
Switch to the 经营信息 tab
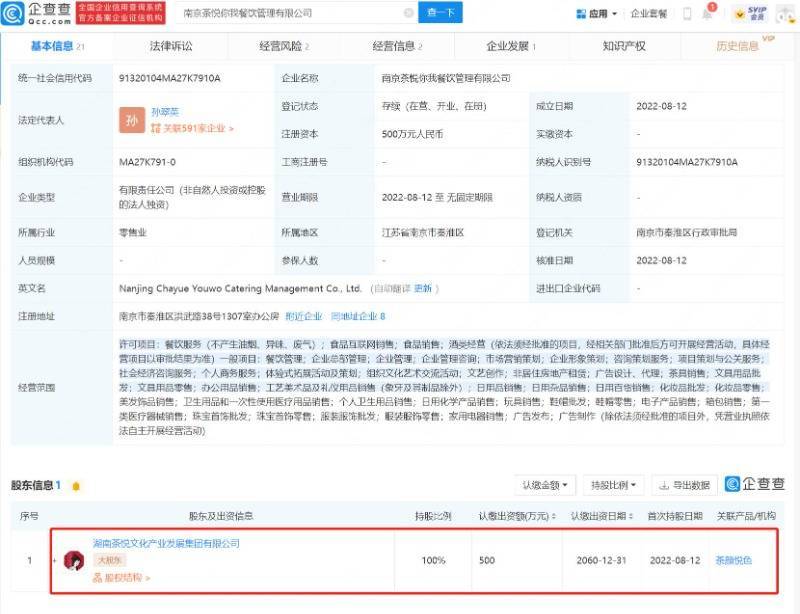397,46
